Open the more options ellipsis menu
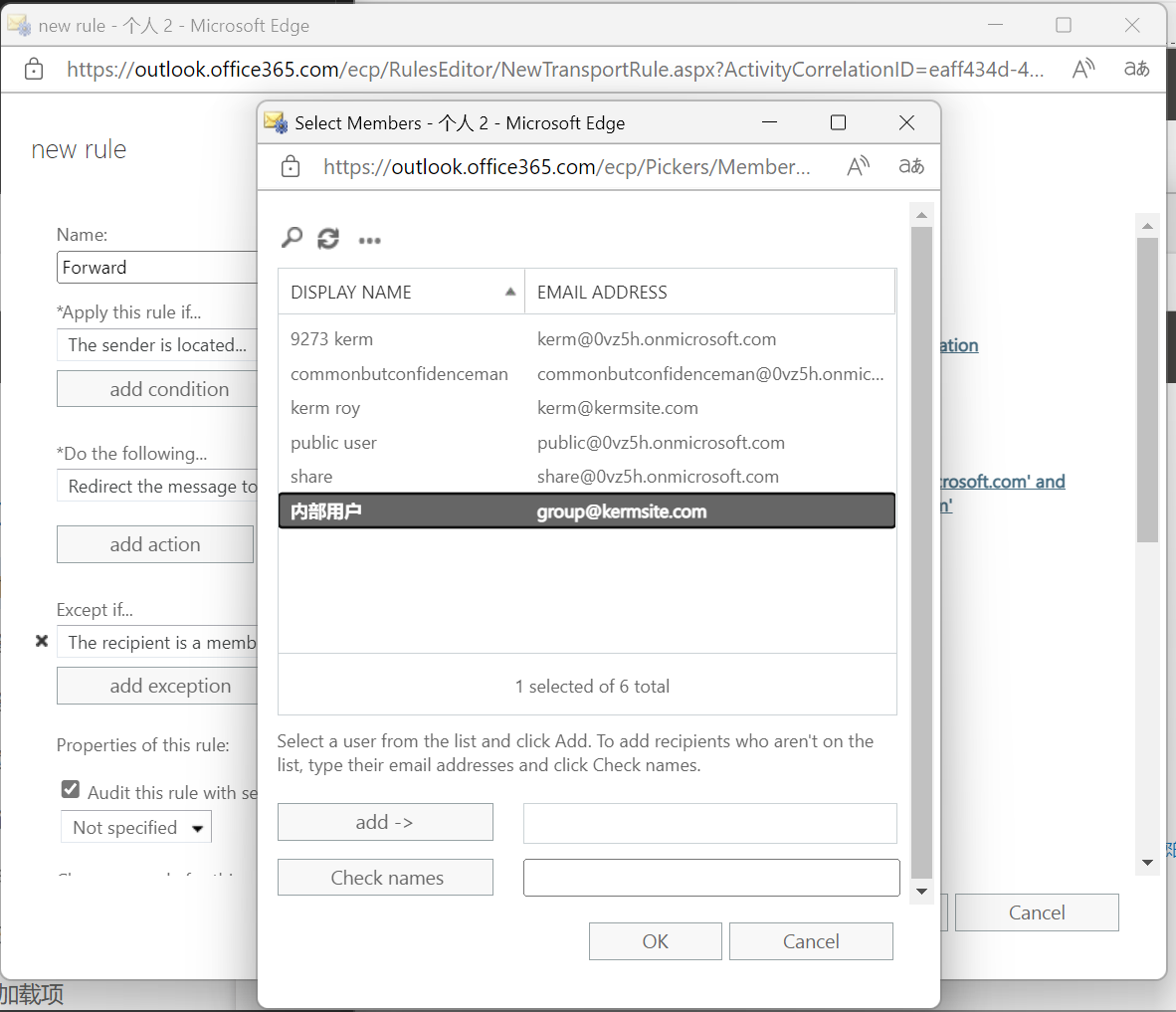1176x1012 pixels. click(370, 240)
